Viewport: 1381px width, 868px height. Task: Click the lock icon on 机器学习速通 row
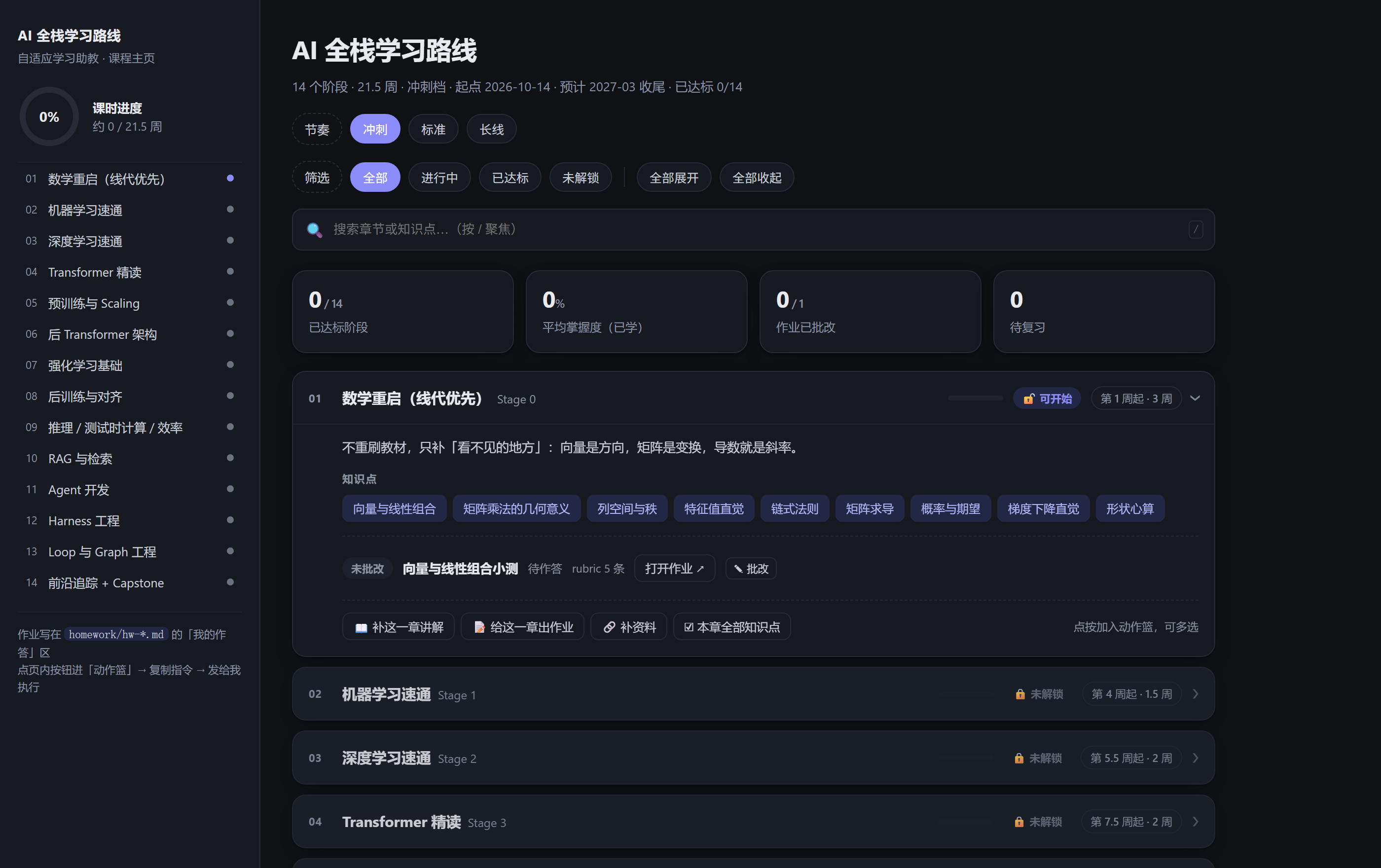pyautogui.click(x=1020, y=694)
